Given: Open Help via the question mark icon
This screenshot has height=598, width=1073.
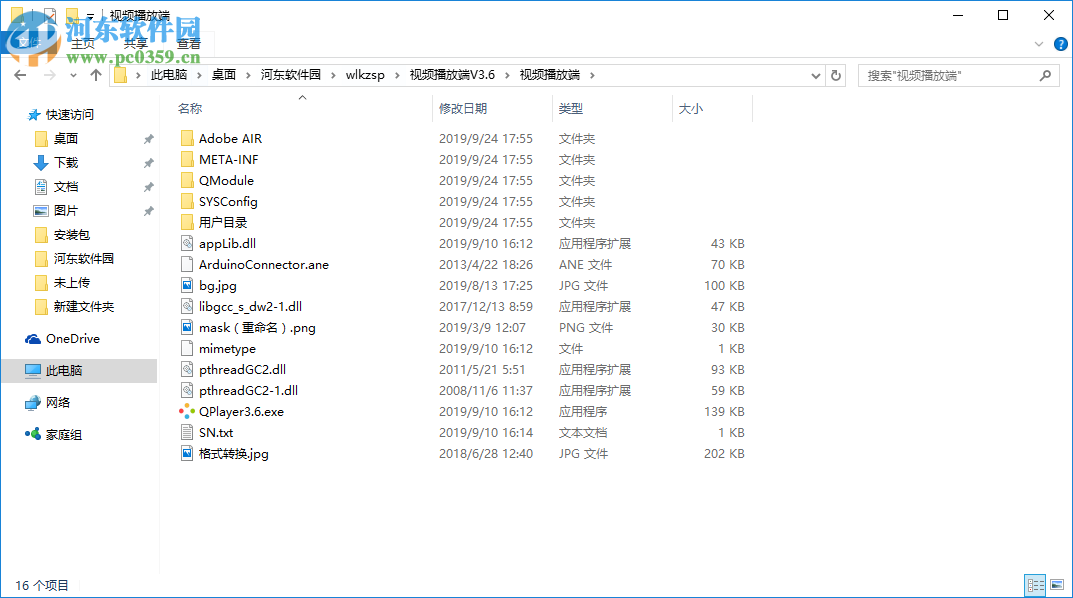Looking at the screenshot, I should (x=1061, y=44).
